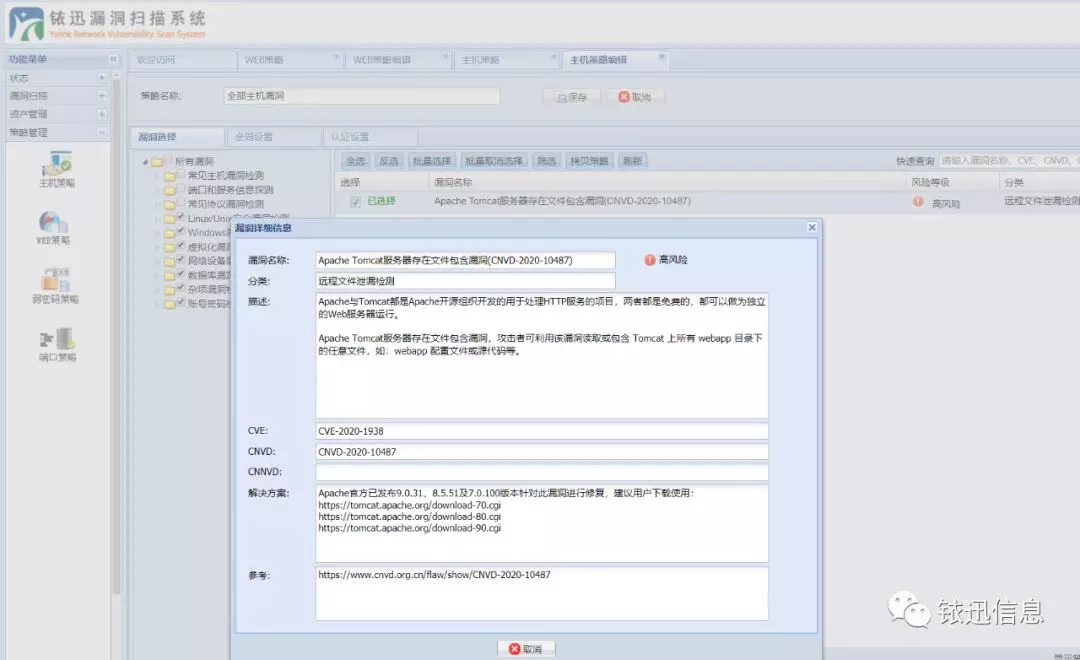Viewport: 1080px width, 660px height.
Task: Click the 拷贝策略 copy policy button
Action: tap(589, 161)
